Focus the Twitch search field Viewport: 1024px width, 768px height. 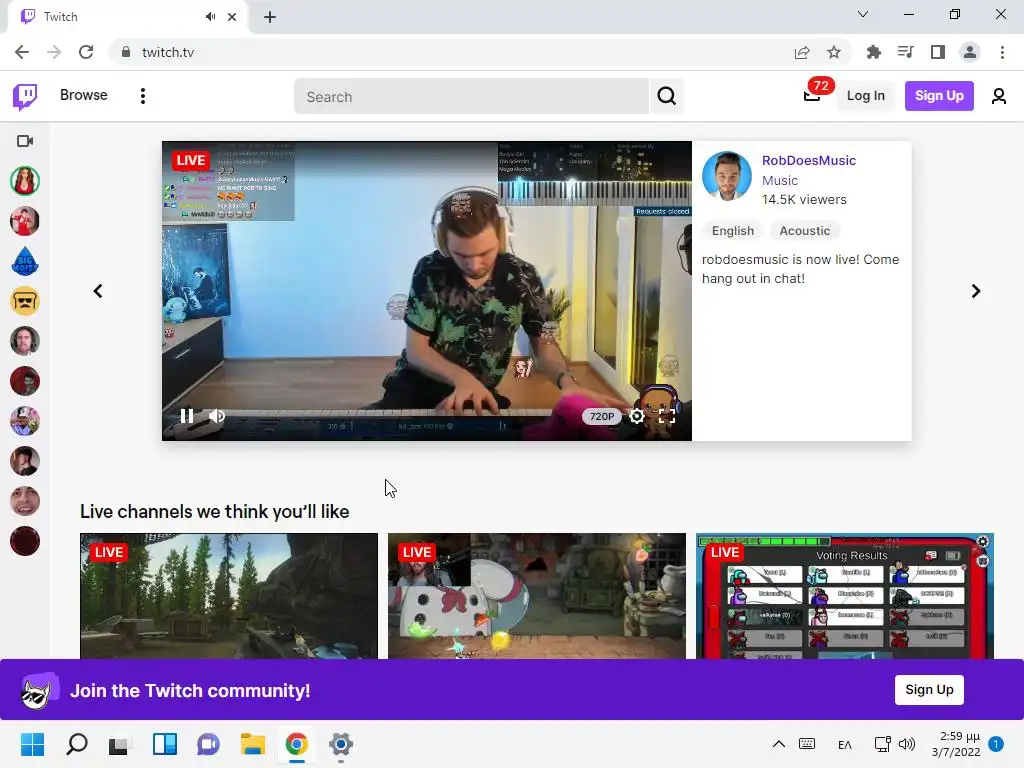click(x=471, y=97)
